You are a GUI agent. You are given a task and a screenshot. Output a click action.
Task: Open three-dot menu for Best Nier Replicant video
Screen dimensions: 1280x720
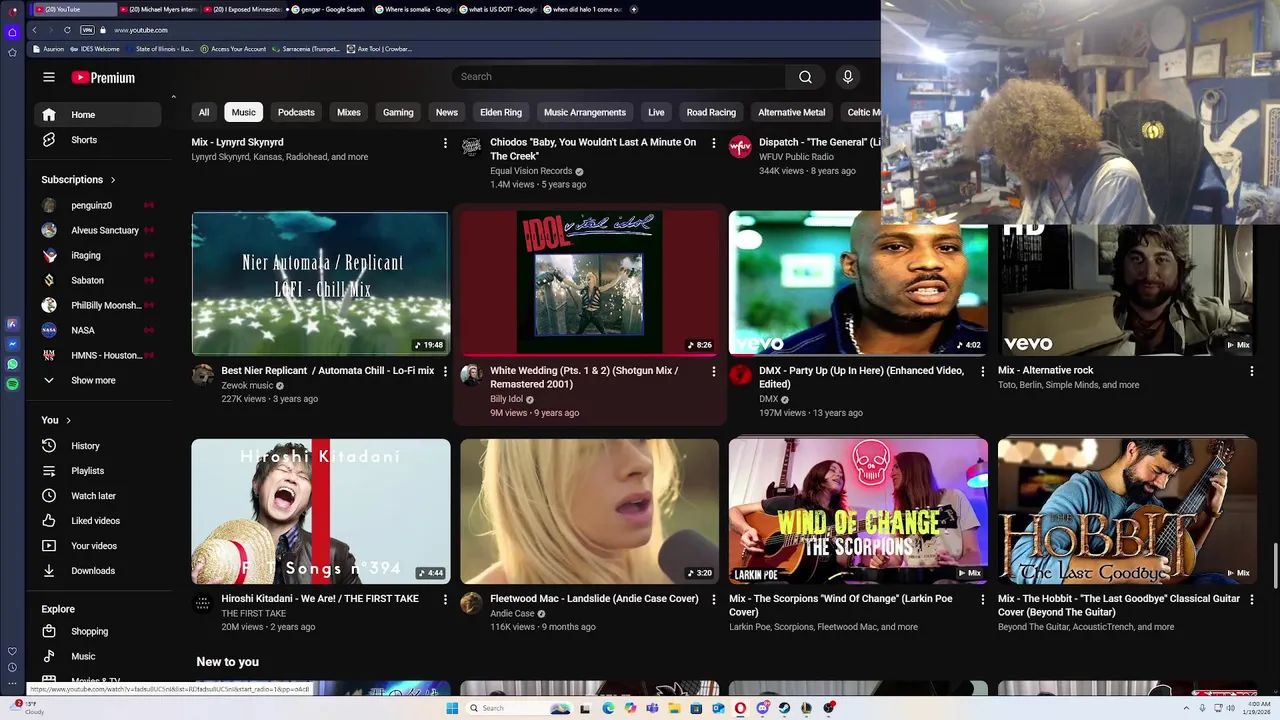click(445, 371)
